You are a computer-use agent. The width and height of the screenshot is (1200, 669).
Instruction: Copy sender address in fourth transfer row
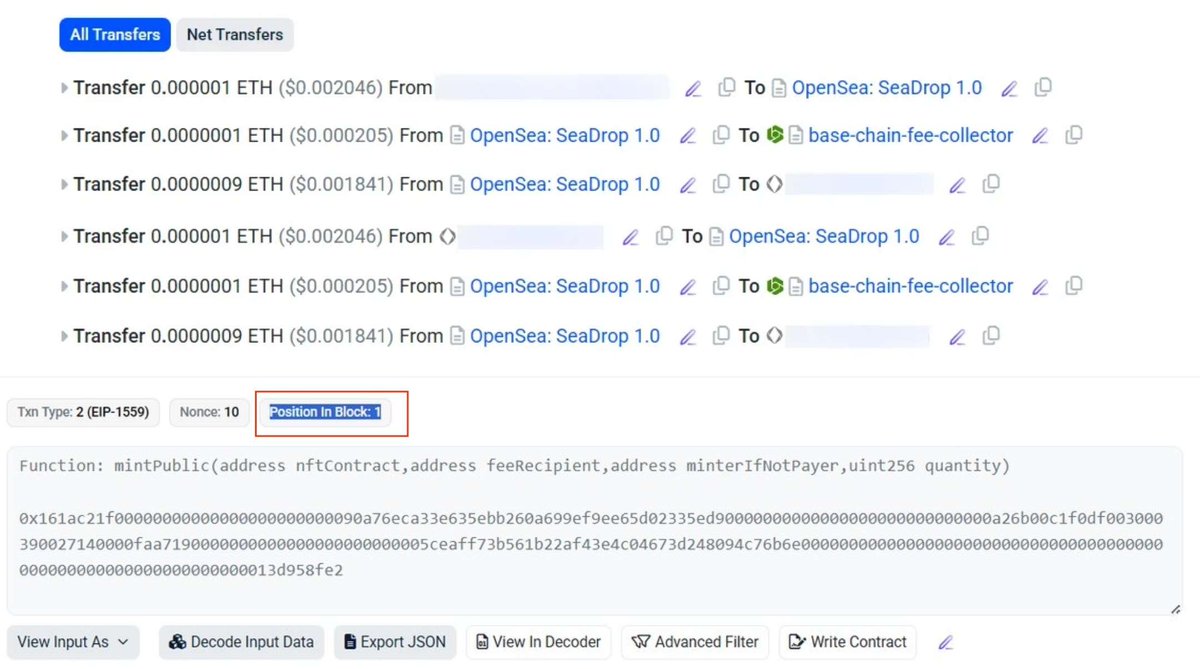pos(664,236)
